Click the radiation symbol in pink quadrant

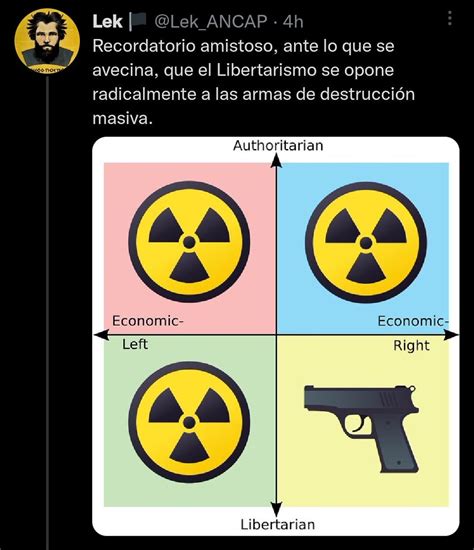point(189,242)
